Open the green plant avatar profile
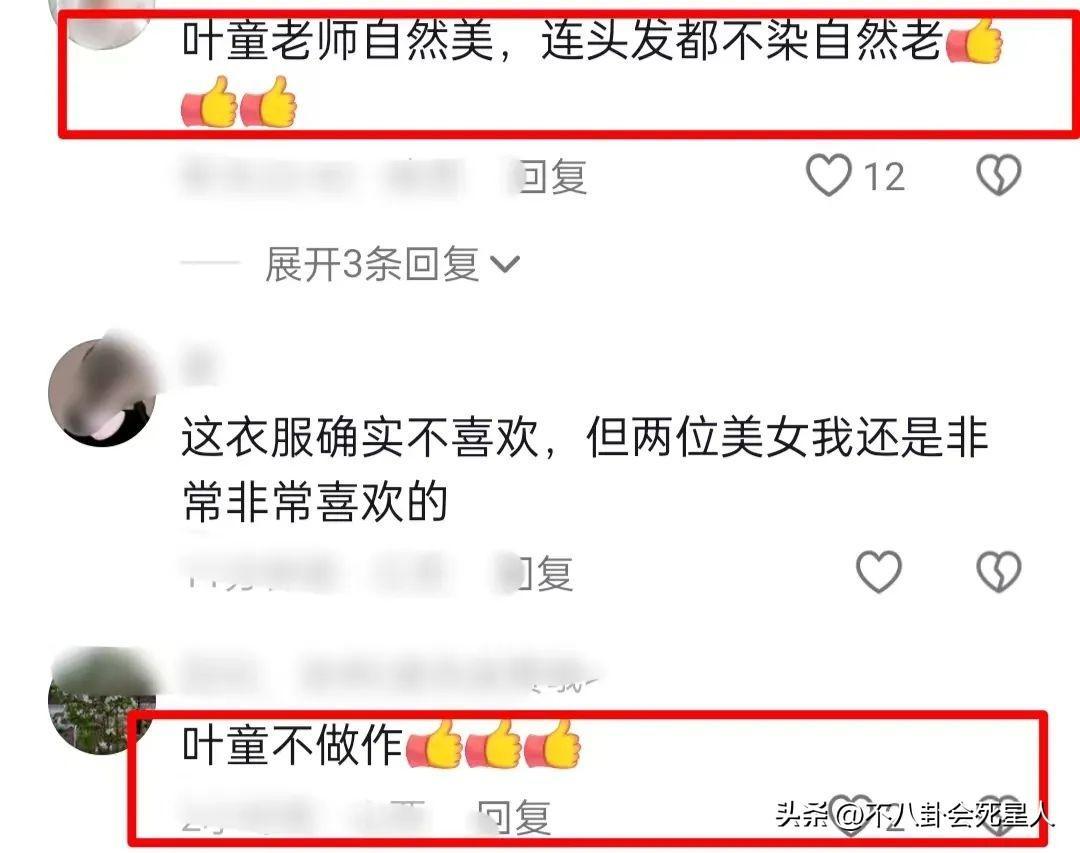This screenshot has width=1080, height=853. pos(102,701)
